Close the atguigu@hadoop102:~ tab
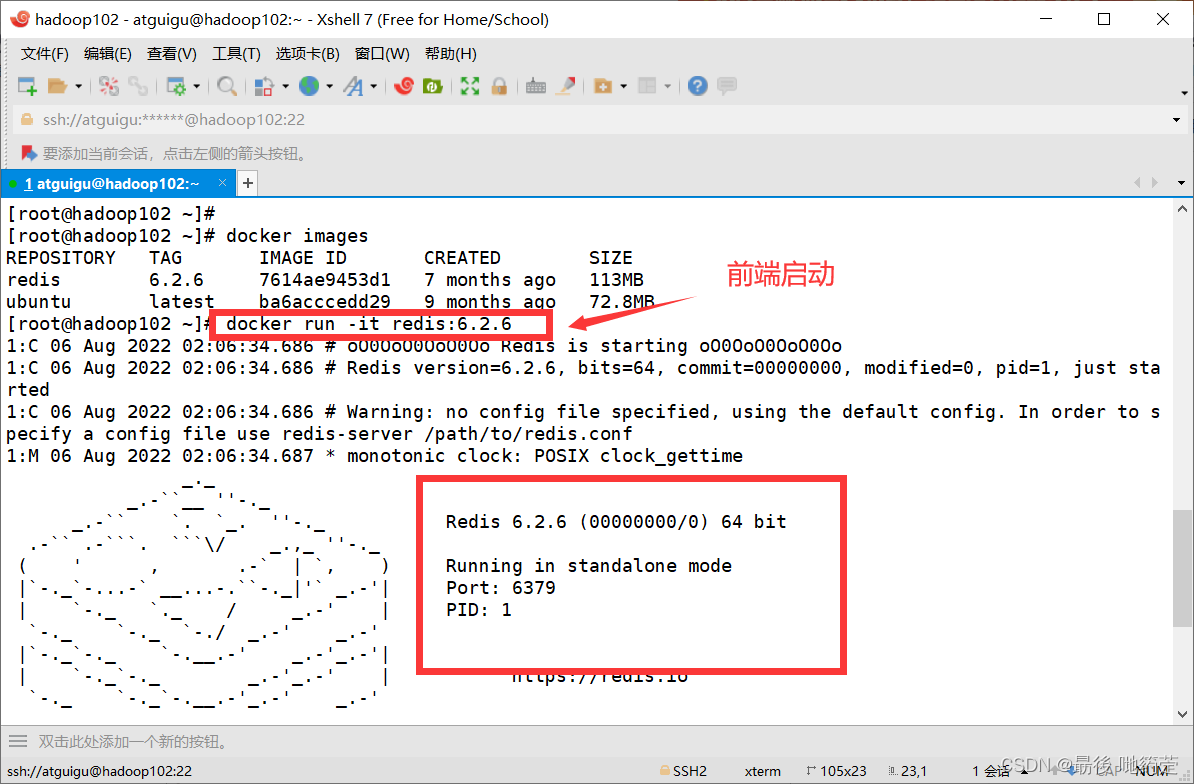Viewport: 1194px width, 784px height. (x=222, y=183)
